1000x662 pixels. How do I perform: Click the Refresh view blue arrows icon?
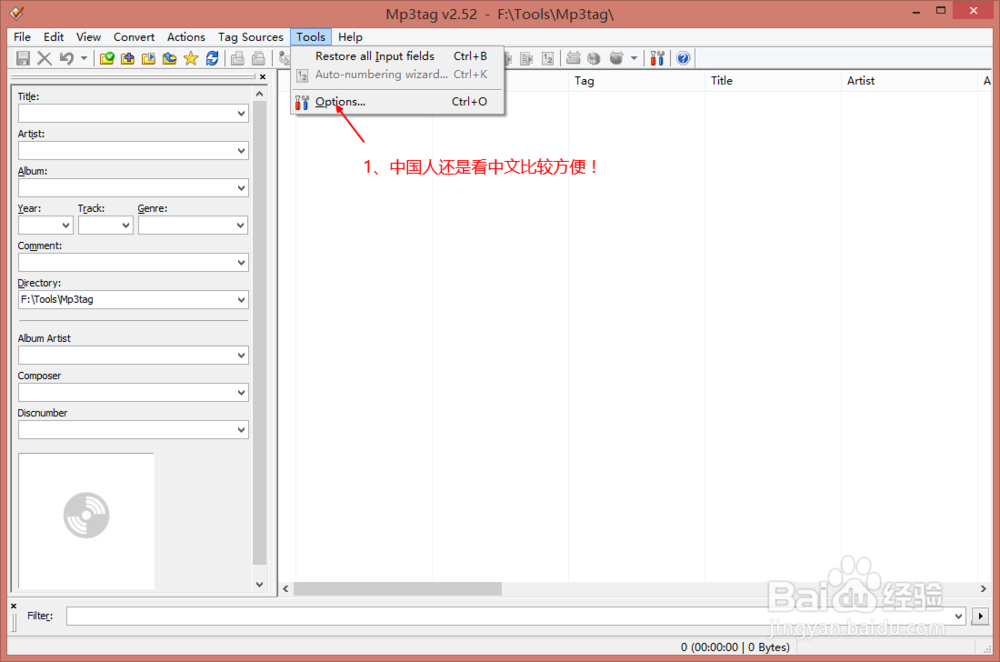click(x=212, y=59)
